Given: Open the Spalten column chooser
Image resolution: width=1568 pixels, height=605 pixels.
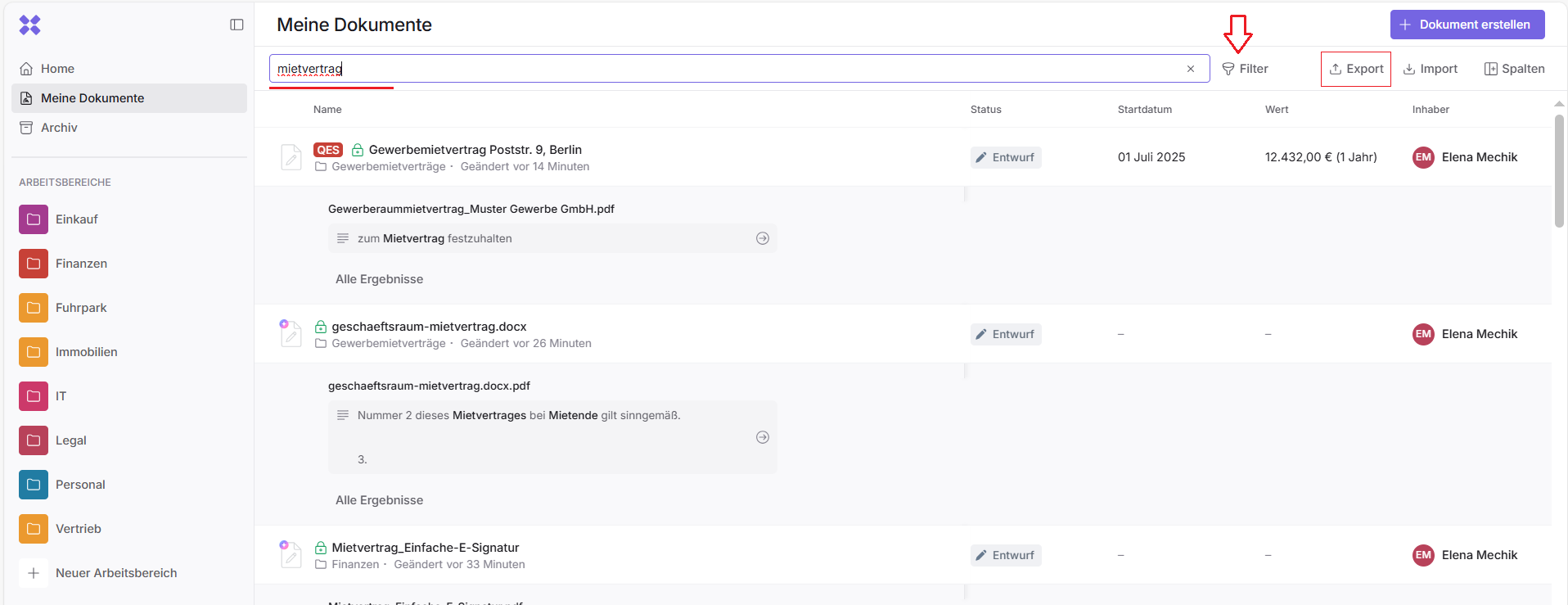Looking at the screenshot, I should point(1514,69).
